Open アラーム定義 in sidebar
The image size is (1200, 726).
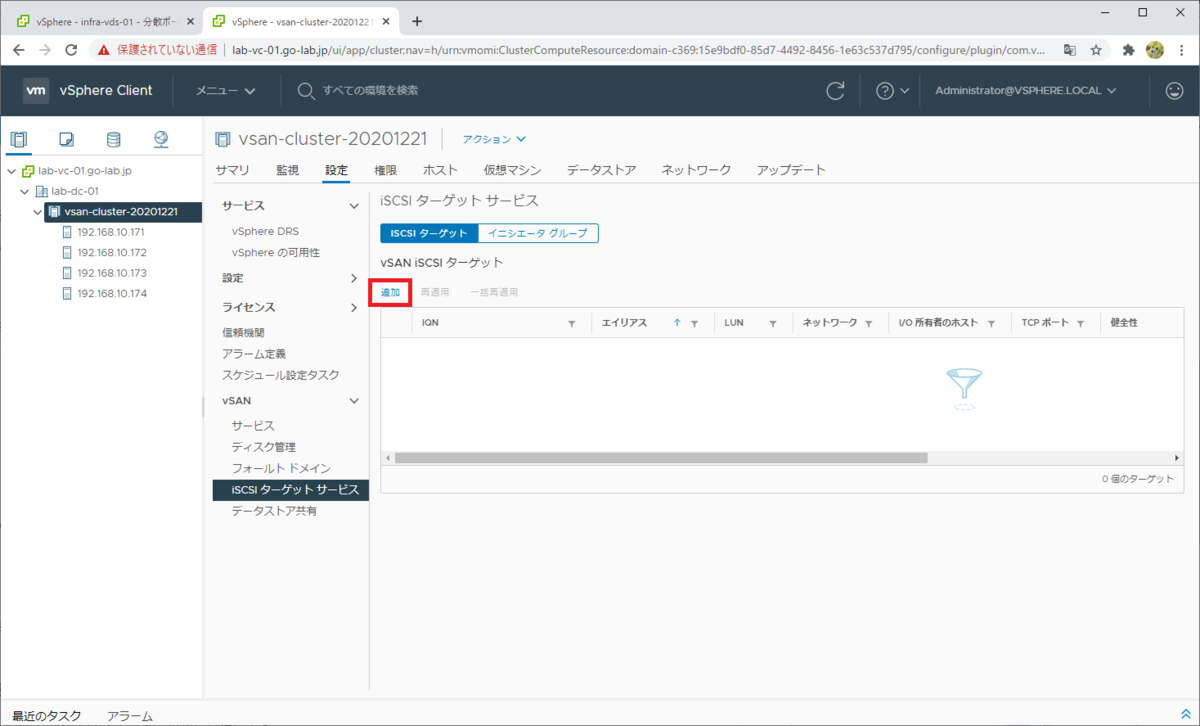pyautogui.click(x=253, y=354)
